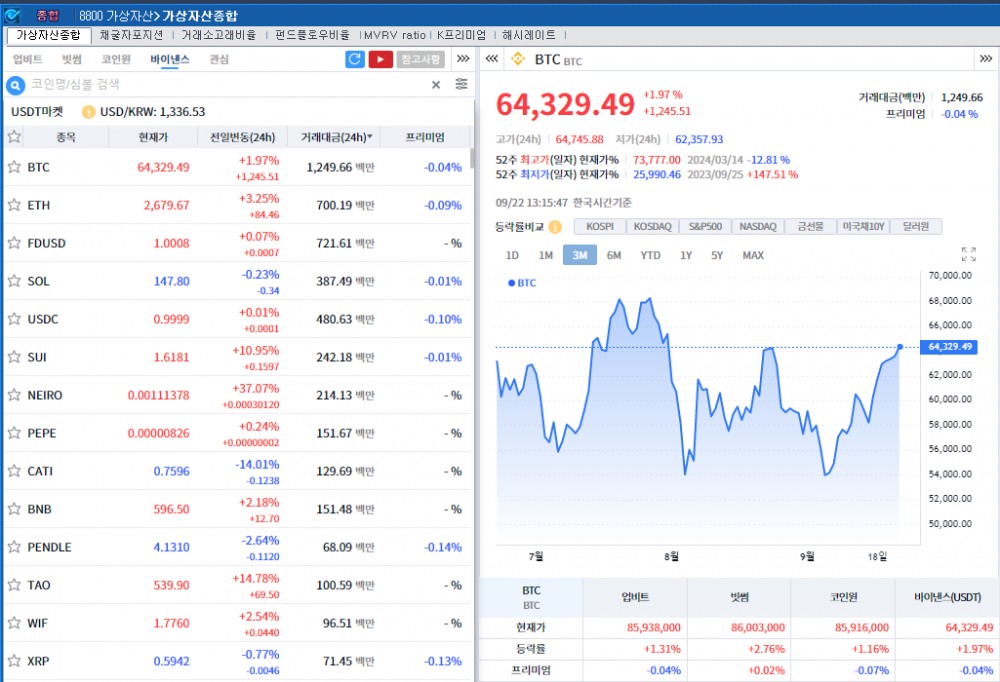Click the magnifying glass search icon
This screenshot has width=1000, height=682.
pyautogui.click(x=13, y=85)
